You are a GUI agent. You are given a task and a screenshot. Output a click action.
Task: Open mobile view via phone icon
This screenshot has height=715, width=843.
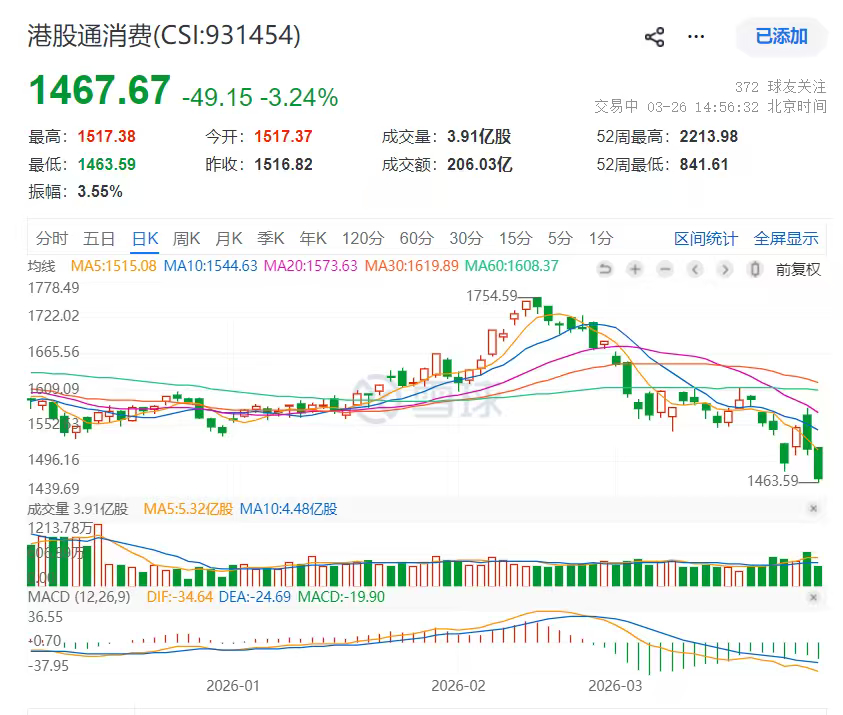click(x=754, y=269)
